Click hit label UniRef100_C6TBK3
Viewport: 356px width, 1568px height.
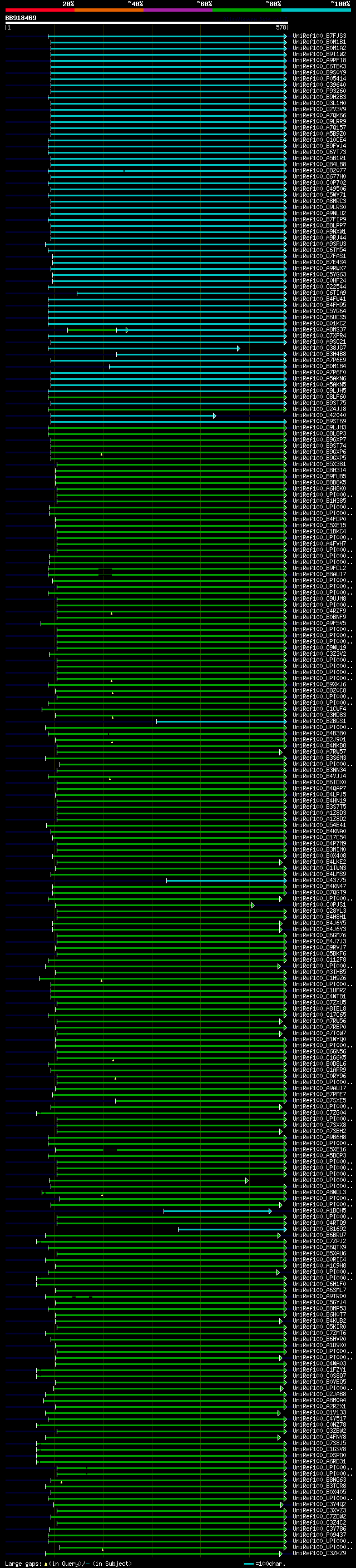pos(319,66)
